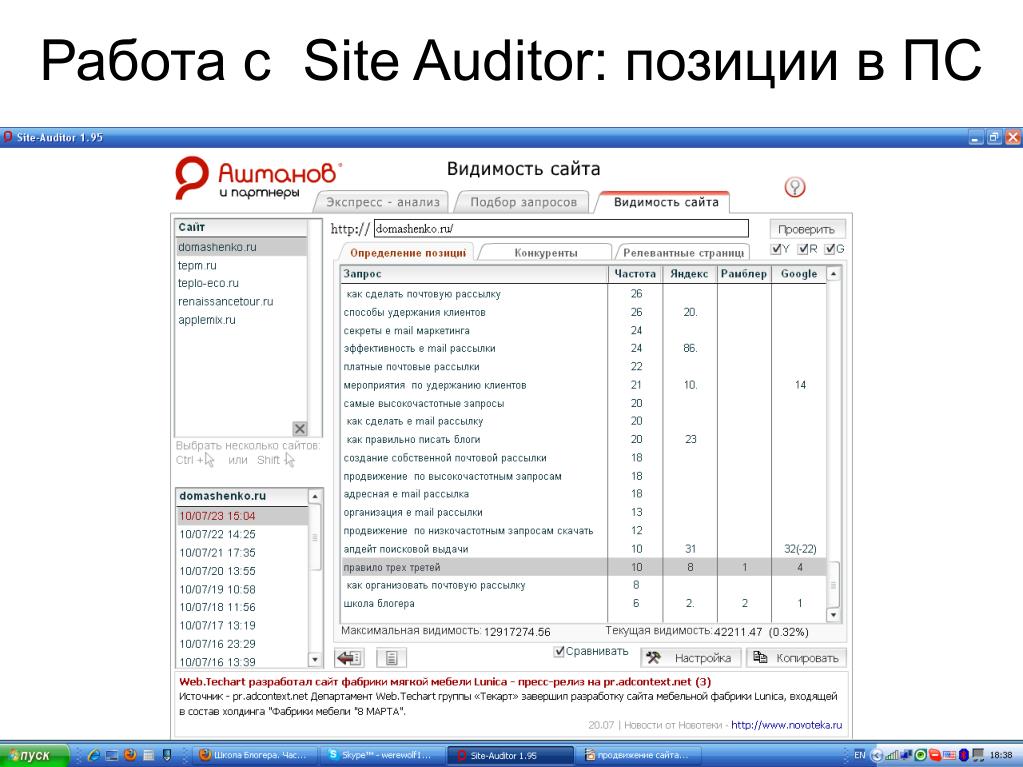Sort by Запрос column header

(474, 274)
